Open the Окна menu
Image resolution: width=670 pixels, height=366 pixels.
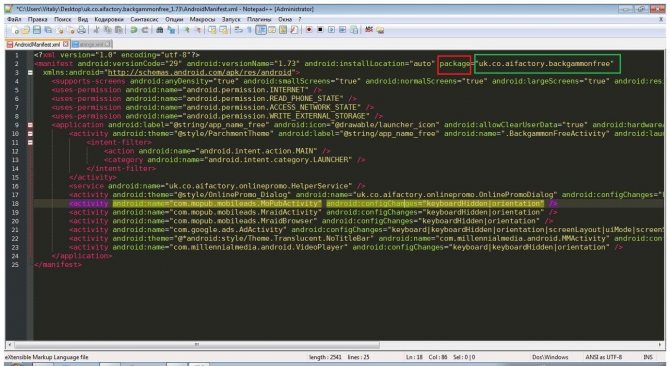pyautogui.click(x=285, y=19)
